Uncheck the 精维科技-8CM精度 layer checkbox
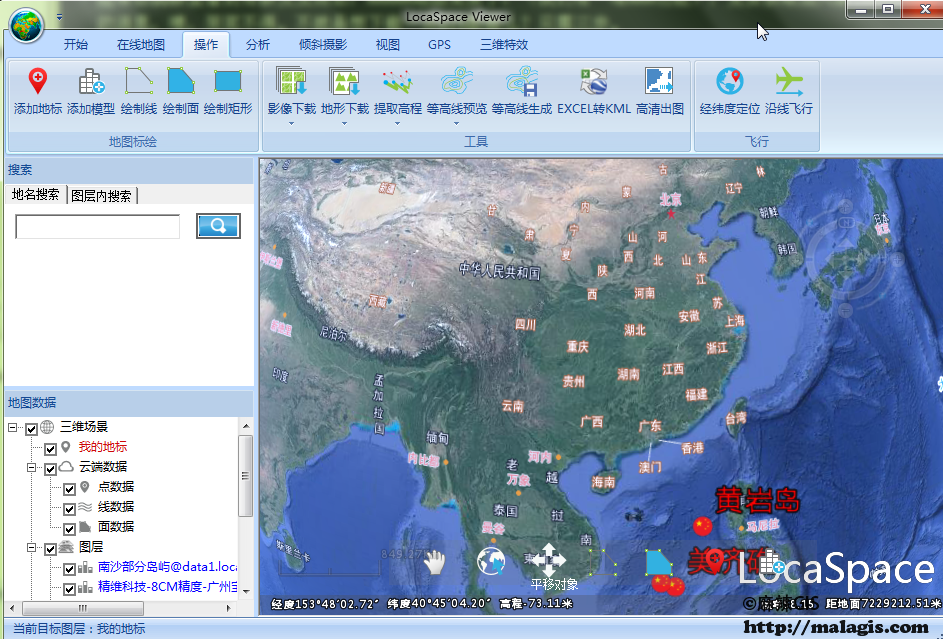The height and width of the screenshot is (639, 943). pos(70,589)
